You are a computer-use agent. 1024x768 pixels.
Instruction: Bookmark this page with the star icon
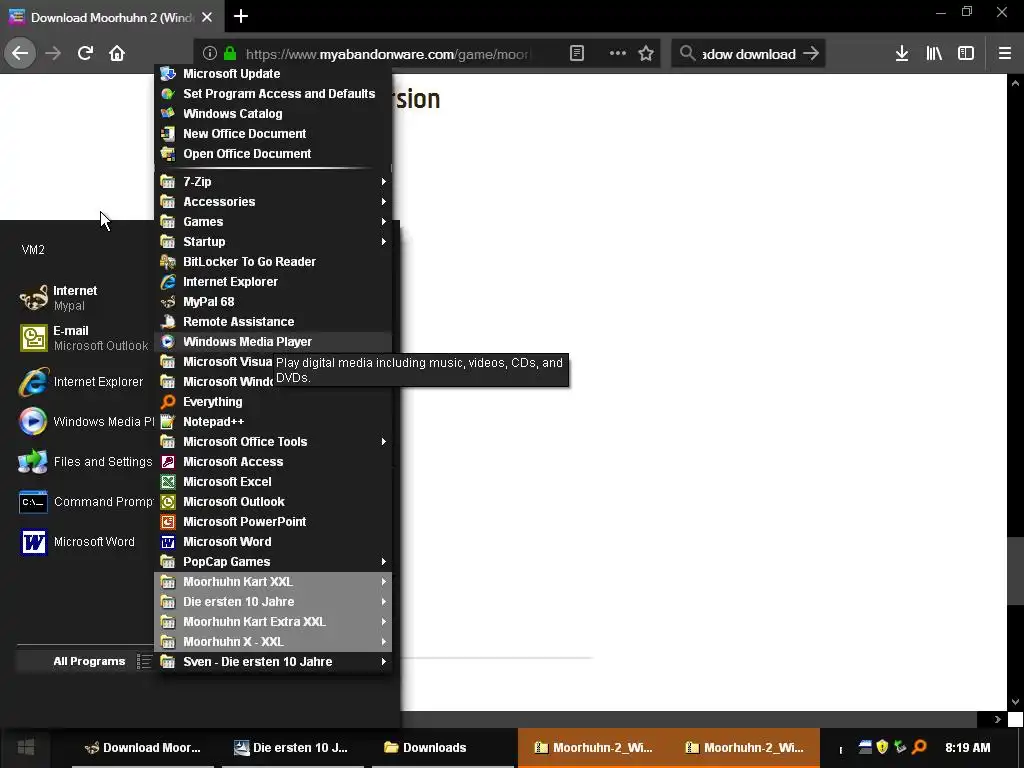[646, 53]
